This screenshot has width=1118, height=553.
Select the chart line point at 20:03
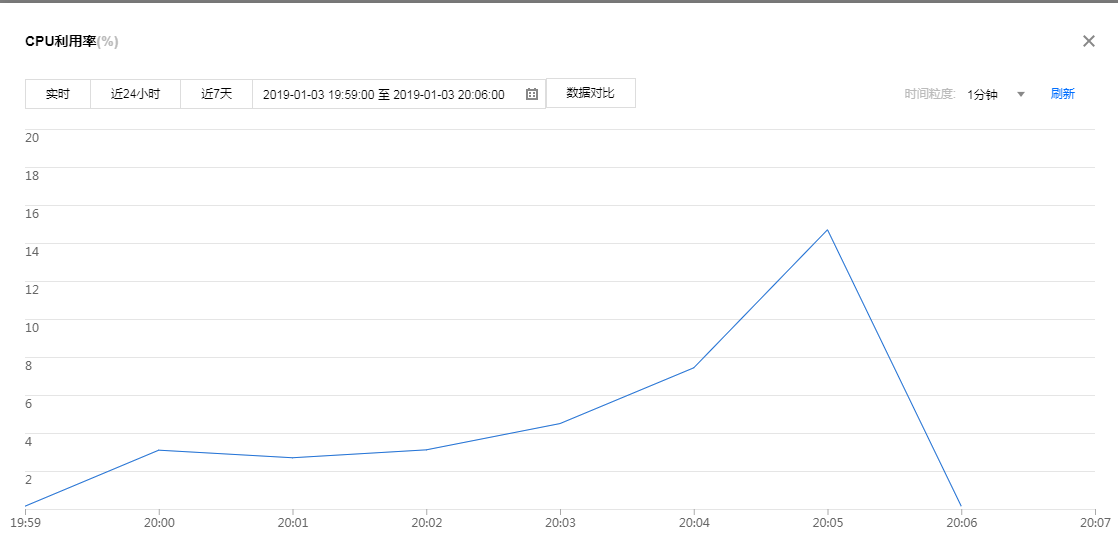pos(560,423)
